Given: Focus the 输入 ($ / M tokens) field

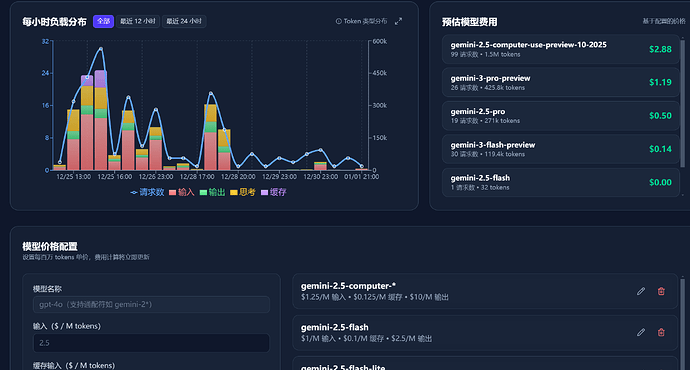Looking at the screenshot, I should coord(151,343).
